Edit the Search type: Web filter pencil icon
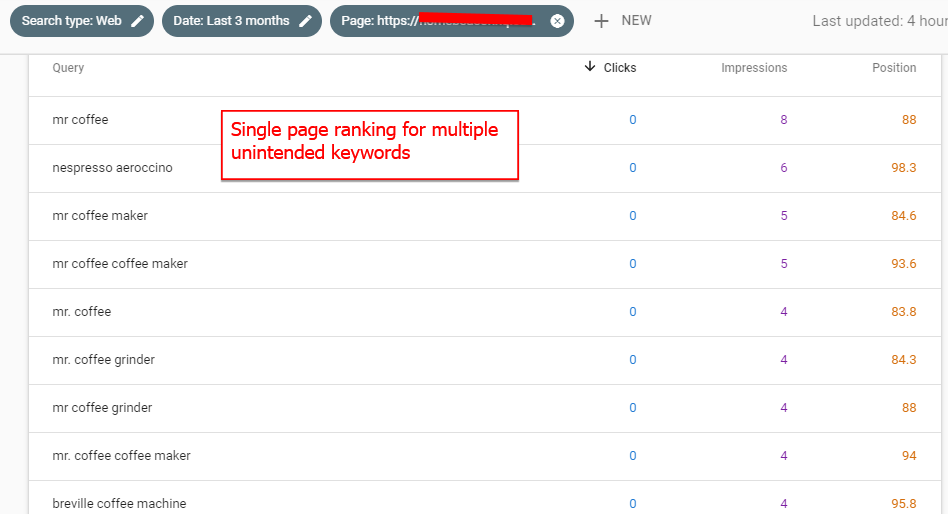The width and height of the screenshot is (948, 514). [138, 21]
